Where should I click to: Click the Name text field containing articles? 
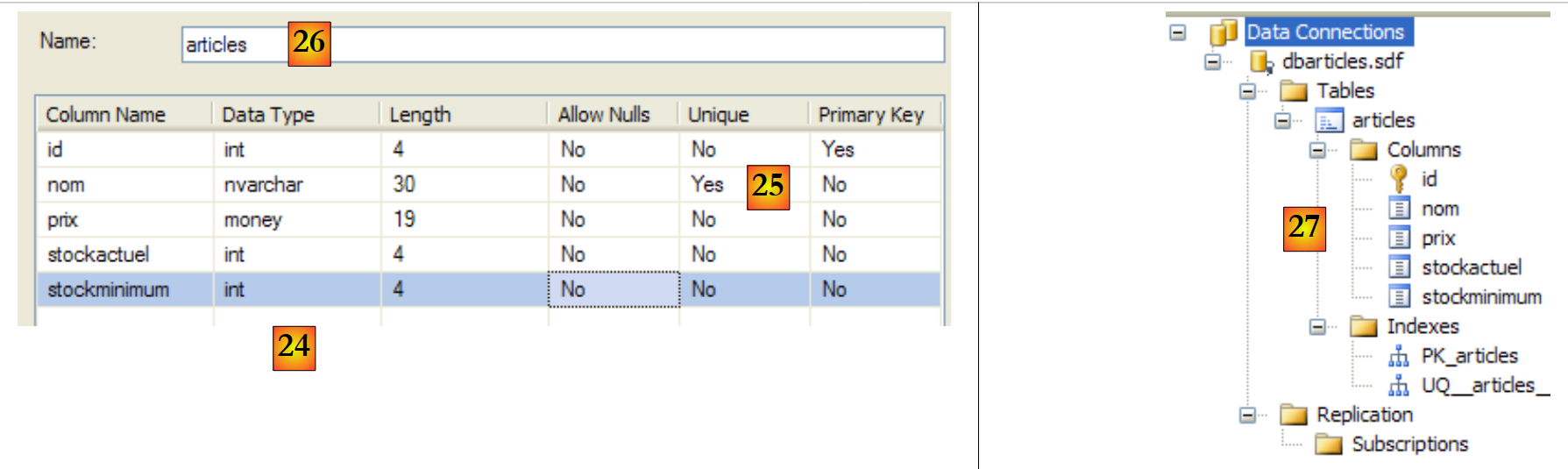point(614,45)
